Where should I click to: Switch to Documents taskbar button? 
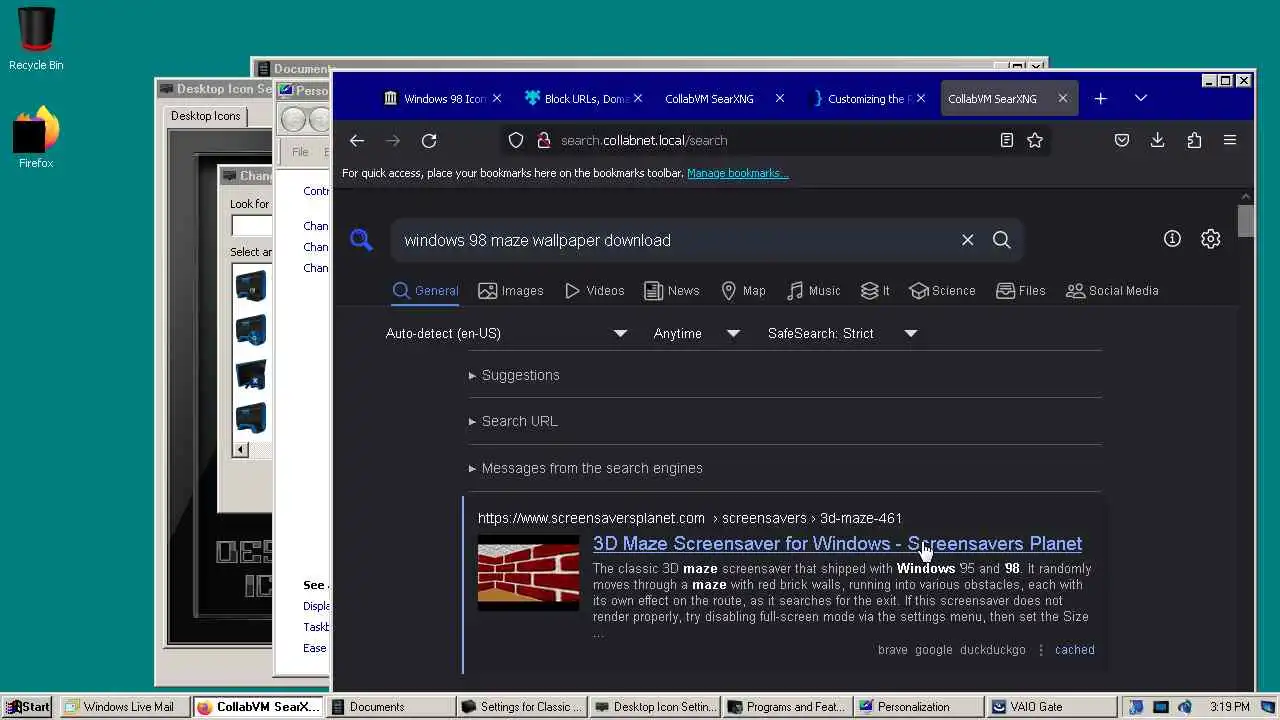(x=390, y=707)
